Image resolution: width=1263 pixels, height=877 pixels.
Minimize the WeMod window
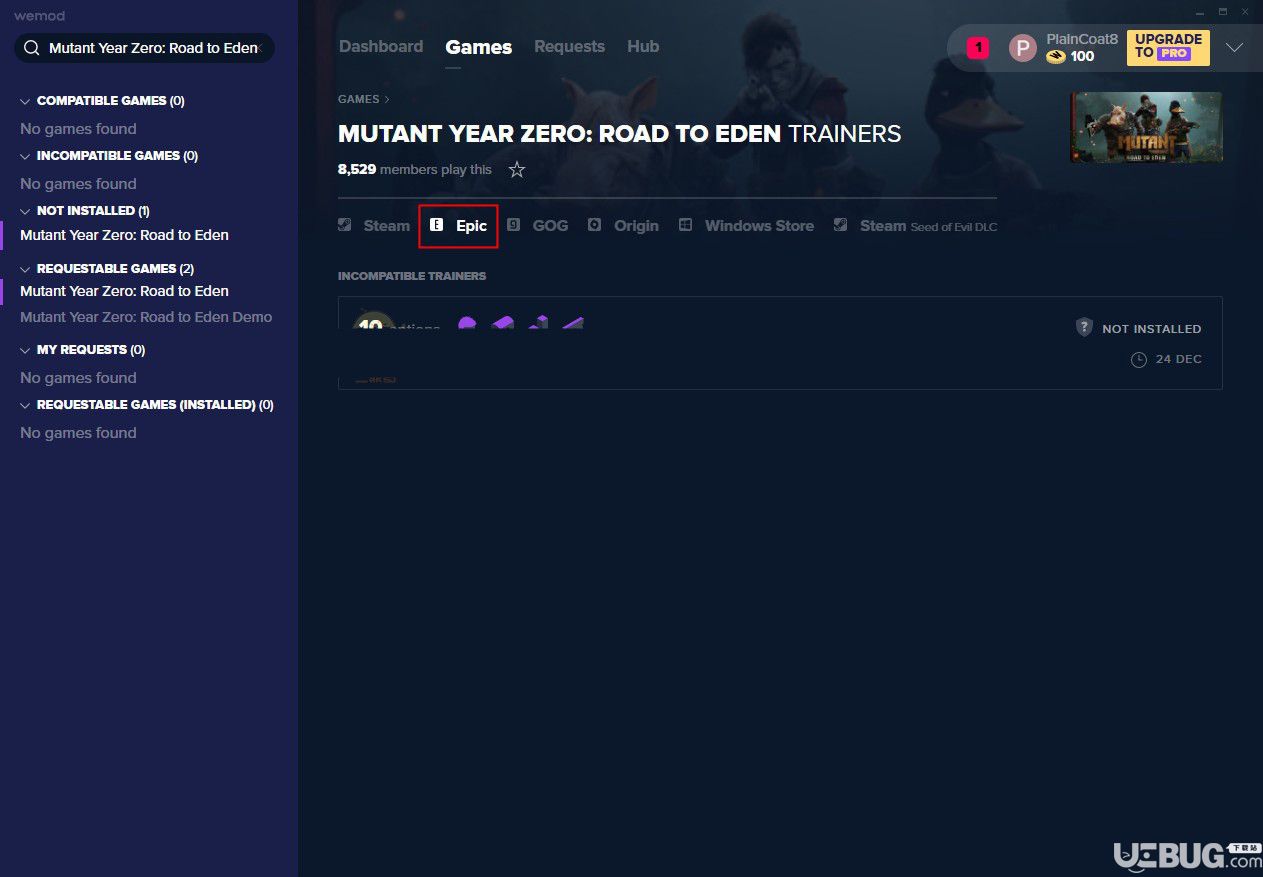point(1201,12)
